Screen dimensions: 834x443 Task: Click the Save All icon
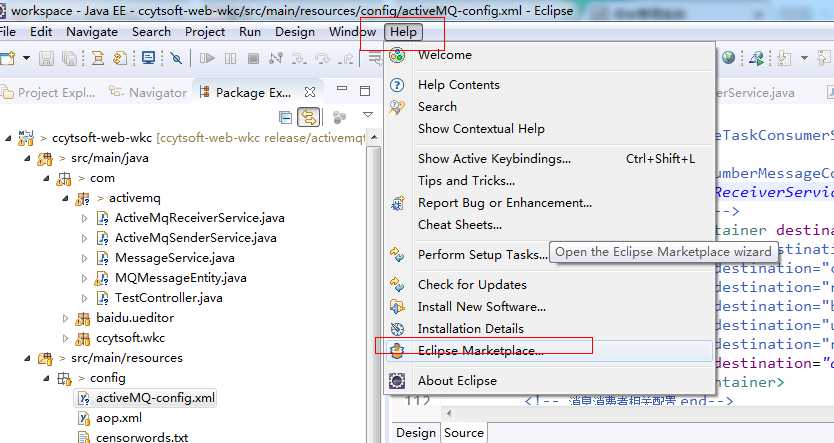[69, 58]
